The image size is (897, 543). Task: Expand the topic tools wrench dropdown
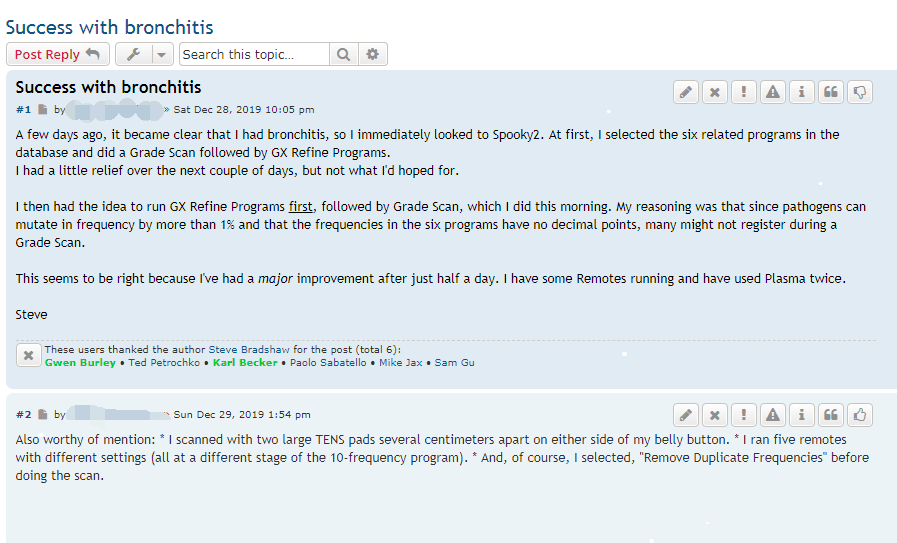pos(144,54)
